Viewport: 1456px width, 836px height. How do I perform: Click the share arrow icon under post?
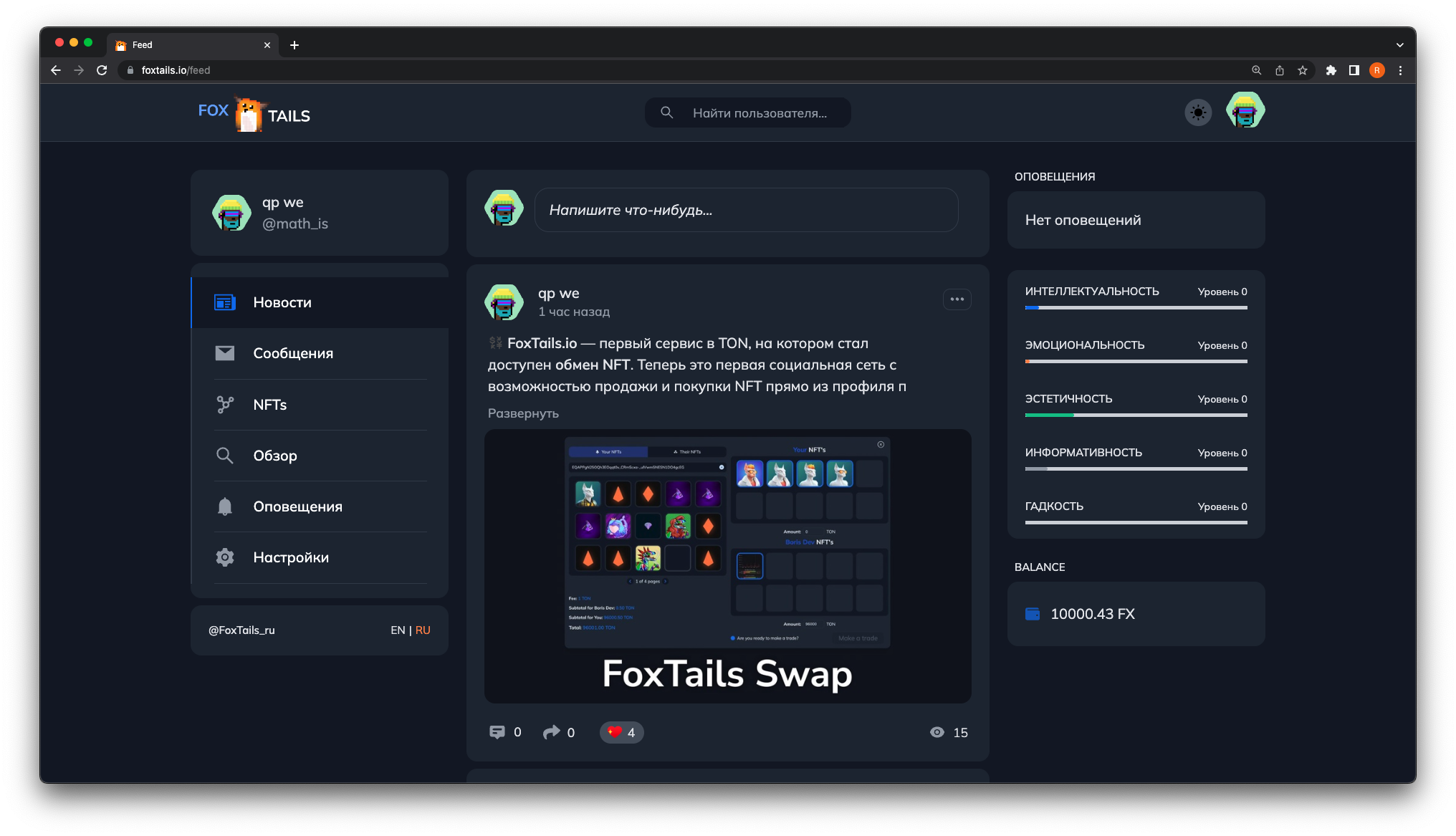[551, 732]
